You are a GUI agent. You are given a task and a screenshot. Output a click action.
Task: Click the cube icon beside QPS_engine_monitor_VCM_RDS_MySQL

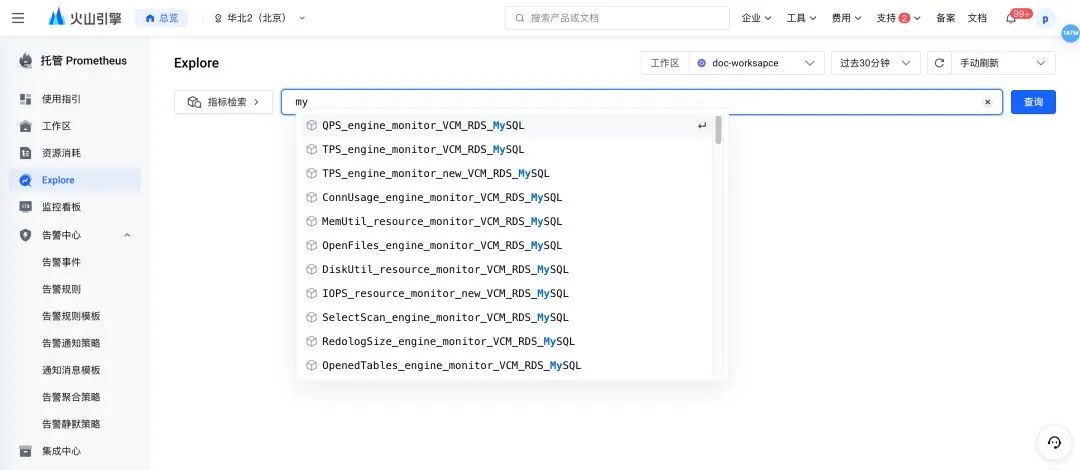pos(311,125)
